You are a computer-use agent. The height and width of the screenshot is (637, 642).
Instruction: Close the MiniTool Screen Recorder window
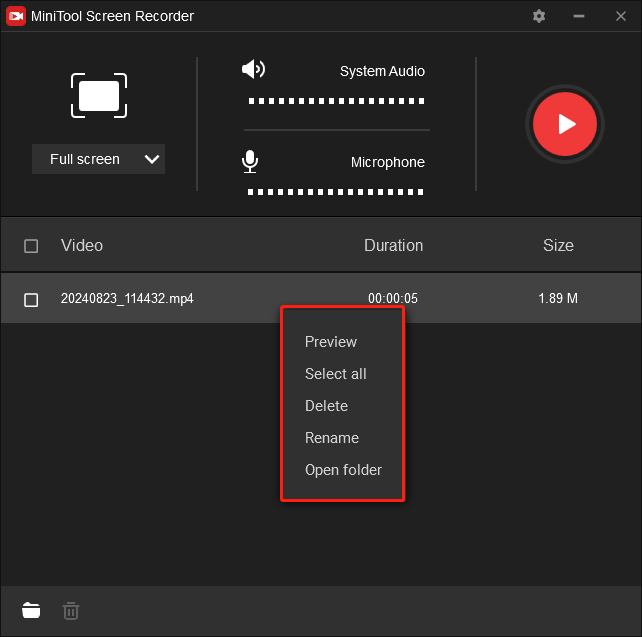click(621, 16)
